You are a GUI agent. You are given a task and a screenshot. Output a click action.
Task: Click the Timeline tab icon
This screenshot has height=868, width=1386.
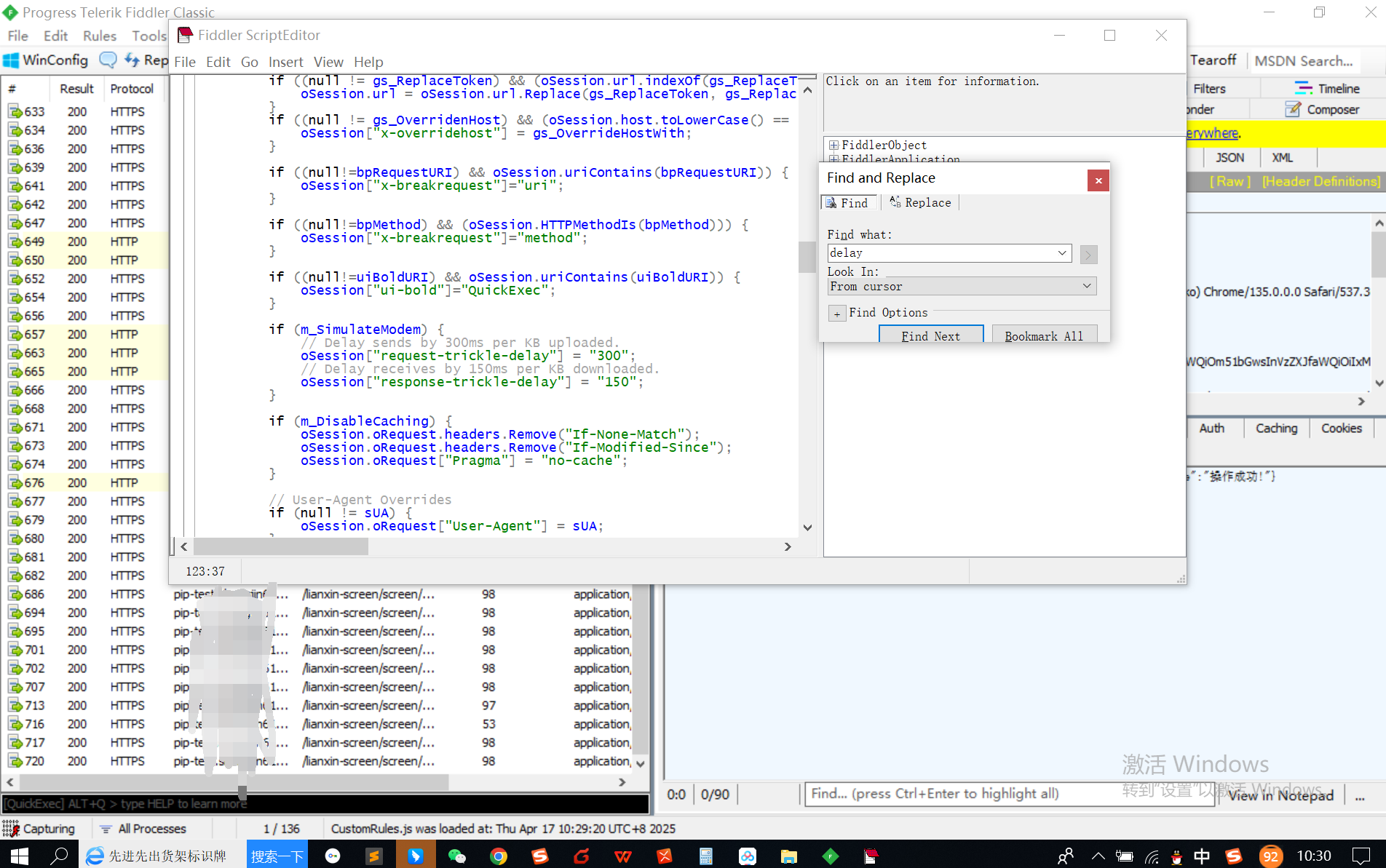(1304, 89)
